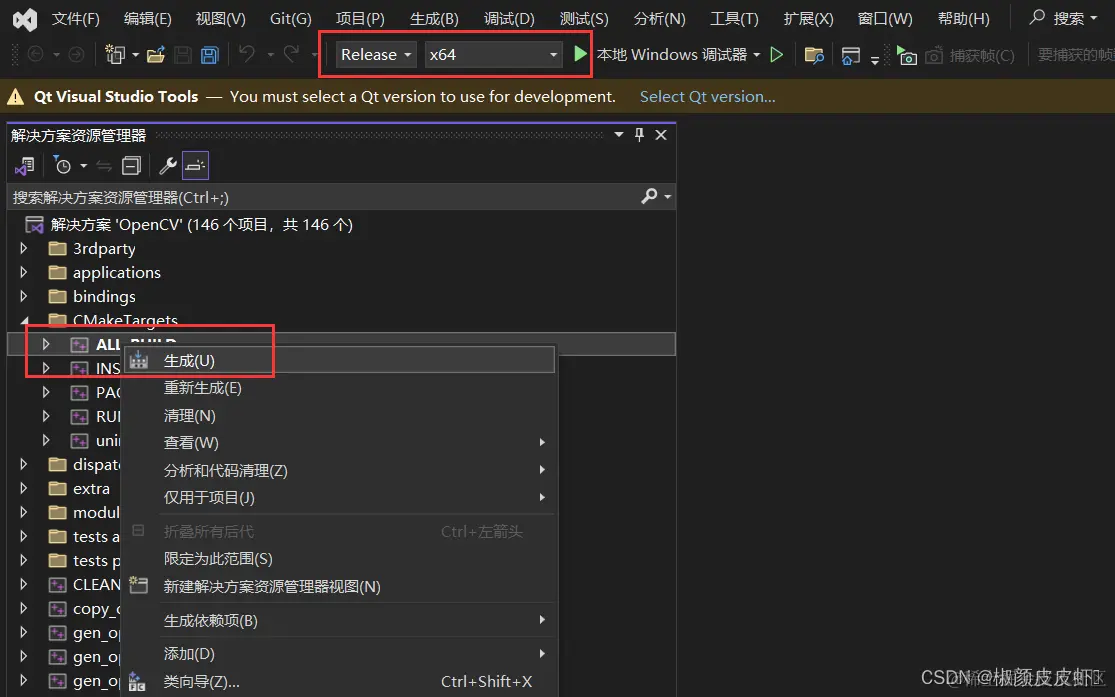Click the Solution Explorer search magnifier icon
This screenshot has height=697, width=1115.
[x=649, y=196]
